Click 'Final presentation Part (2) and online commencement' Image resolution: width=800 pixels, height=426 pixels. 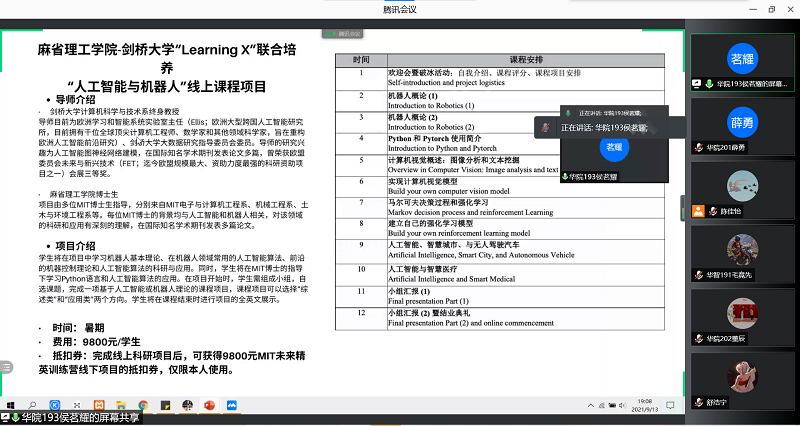click(x=471, y=323)
